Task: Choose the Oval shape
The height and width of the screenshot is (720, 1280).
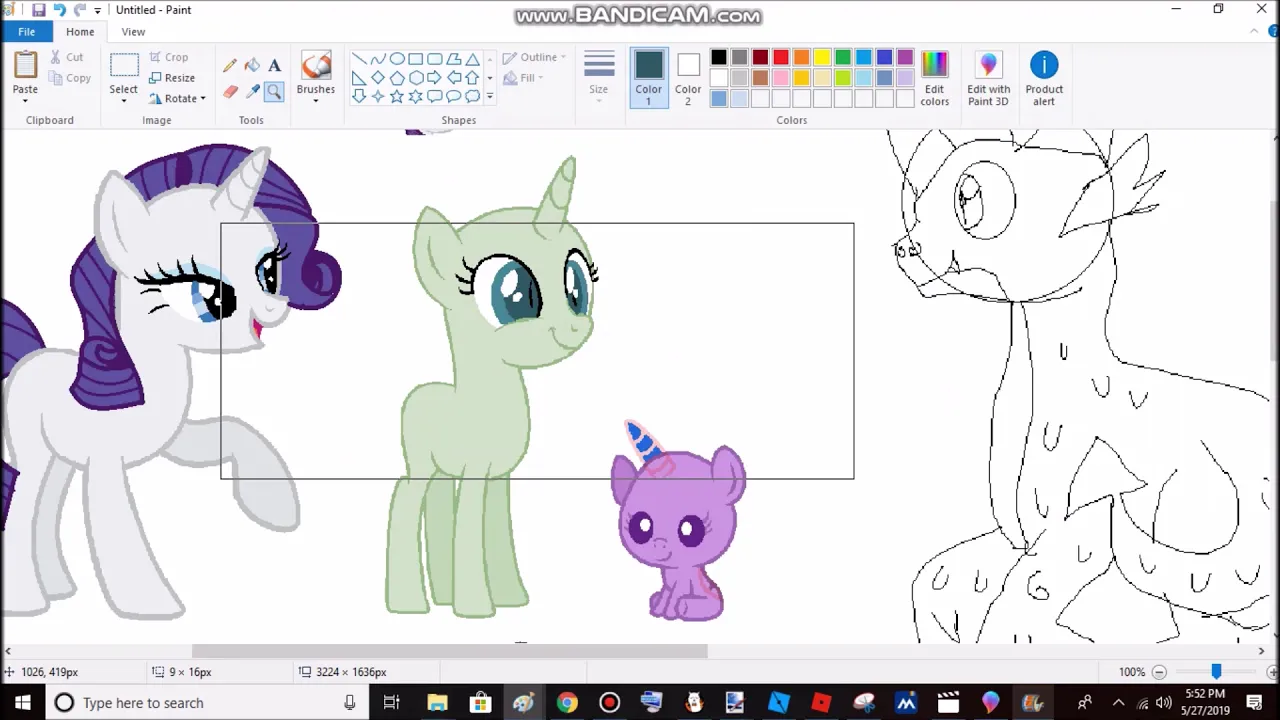Action: (x=397, y=58)
